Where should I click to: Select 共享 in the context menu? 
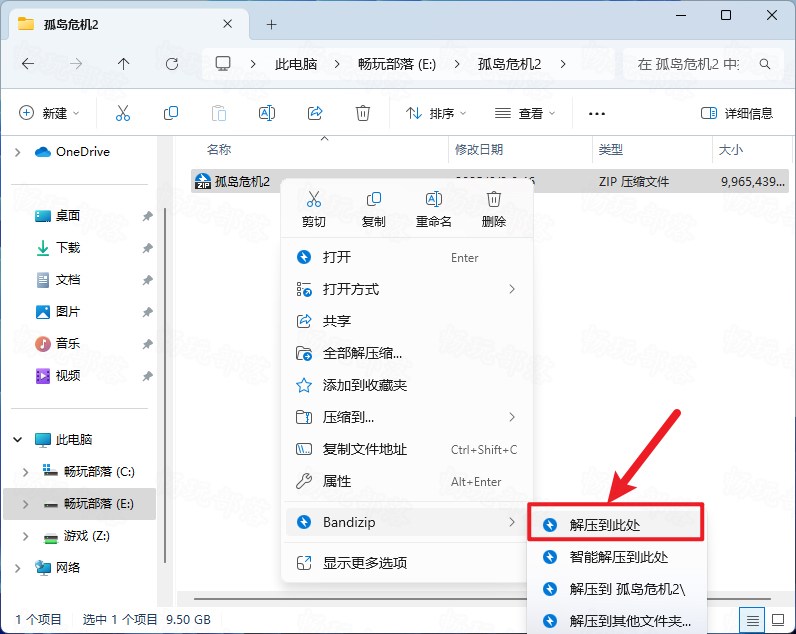point(407,321)
